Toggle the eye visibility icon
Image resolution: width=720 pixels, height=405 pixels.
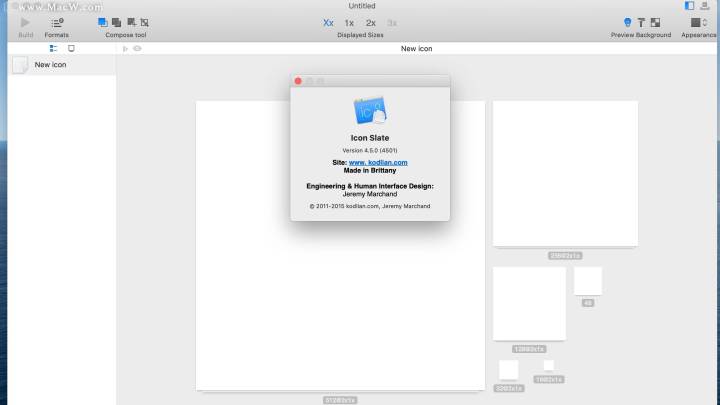tap(137, 48)
